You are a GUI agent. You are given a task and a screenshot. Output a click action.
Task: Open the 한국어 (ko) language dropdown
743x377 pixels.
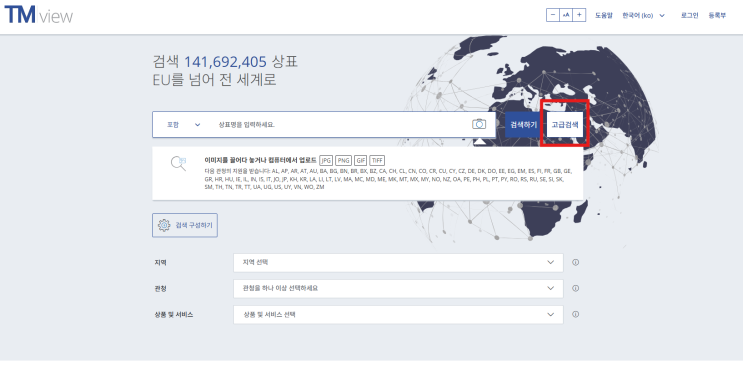coord(643,15)
